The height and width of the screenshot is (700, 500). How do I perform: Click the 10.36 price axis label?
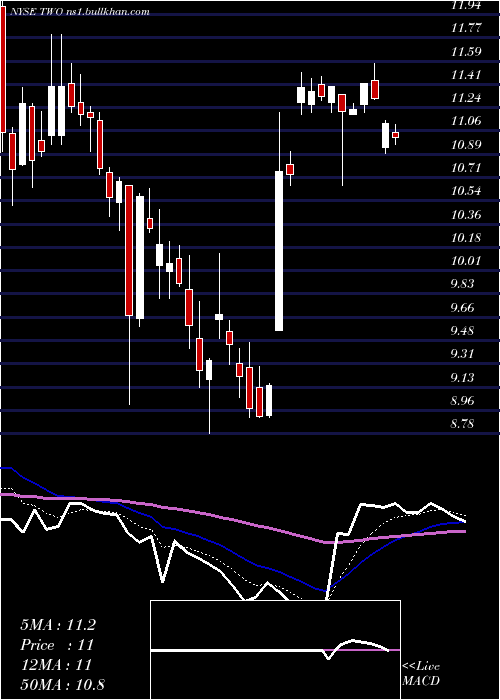point(466,215)
